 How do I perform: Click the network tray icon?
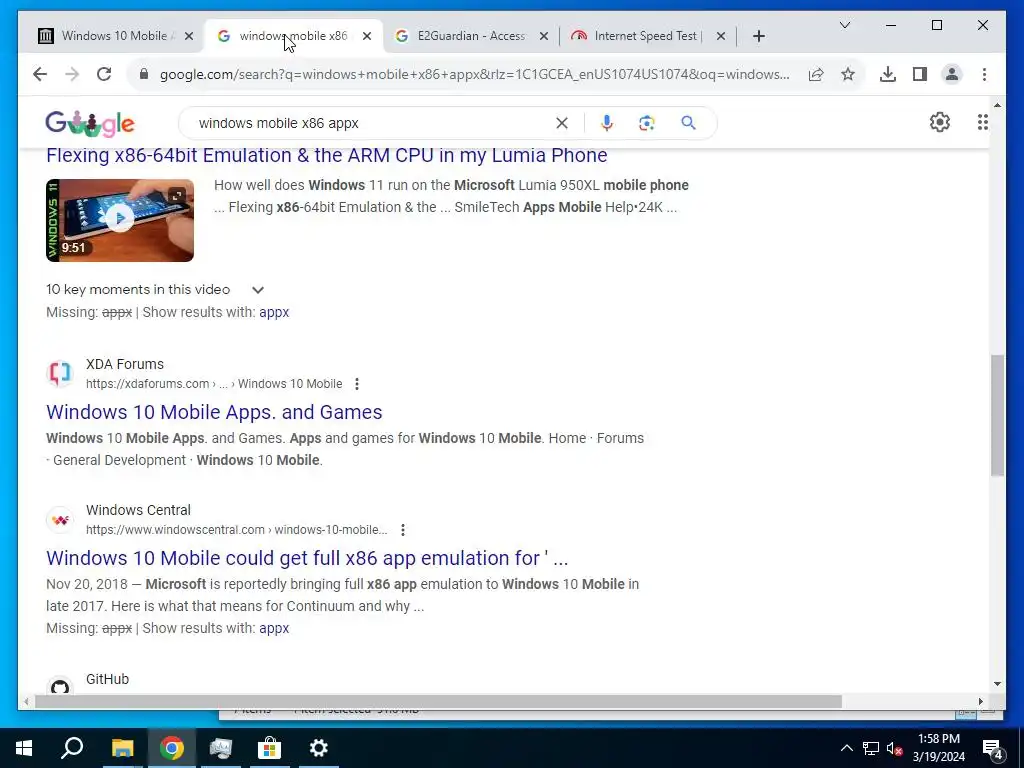871,748
